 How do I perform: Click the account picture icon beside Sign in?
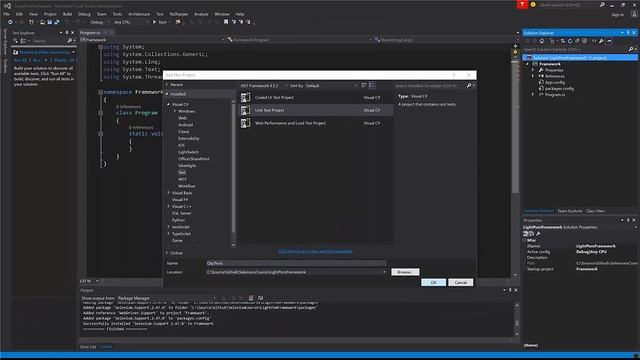634,14
